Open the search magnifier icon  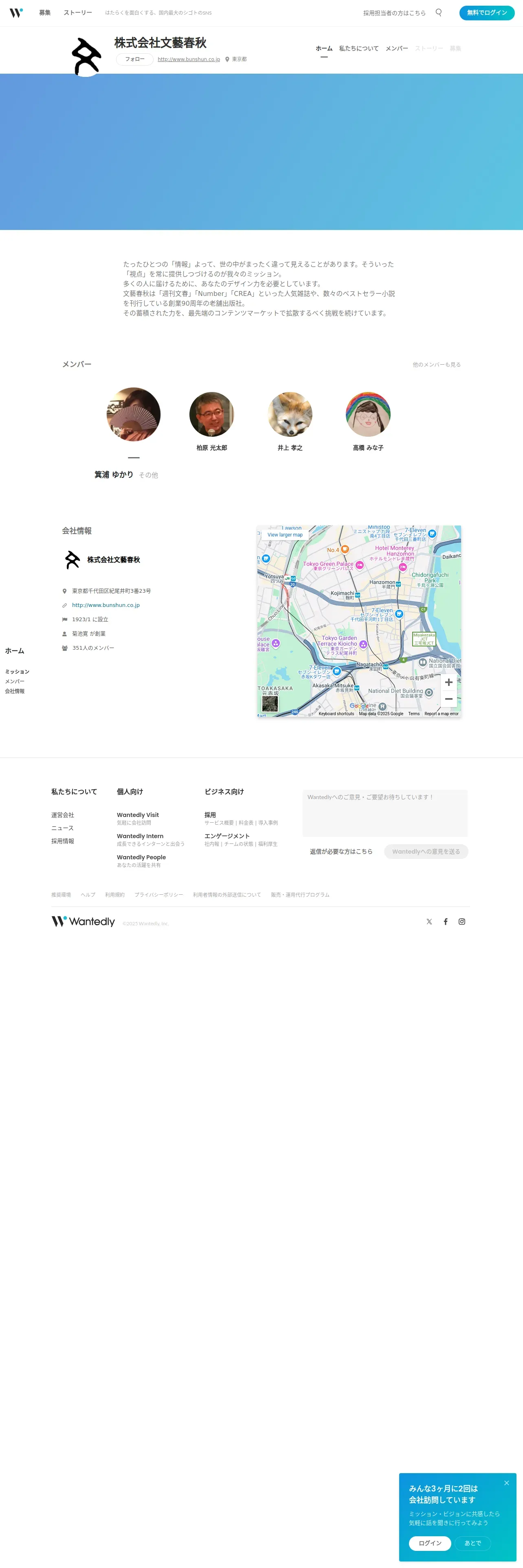click(438, 12)
